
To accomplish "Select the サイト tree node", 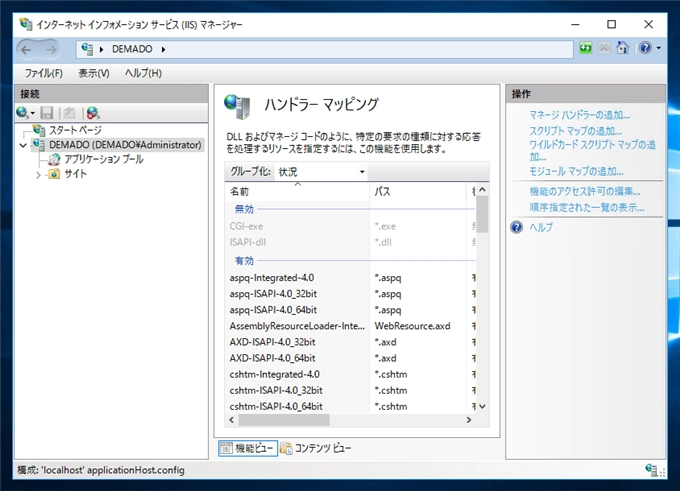I will pyautogui.click(x=75, y=174).
